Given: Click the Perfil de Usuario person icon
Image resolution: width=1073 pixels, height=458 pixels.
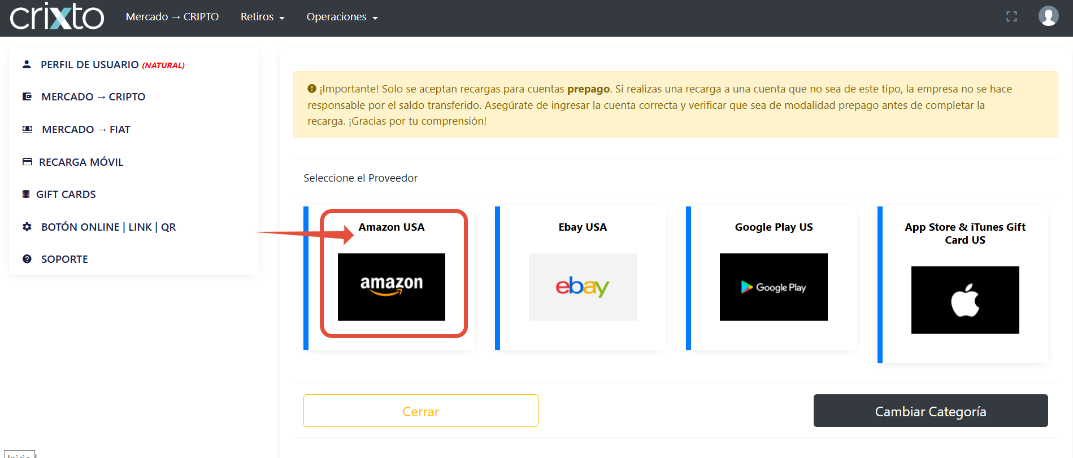Looking at the screenshot, I should [x=27, y=64].
